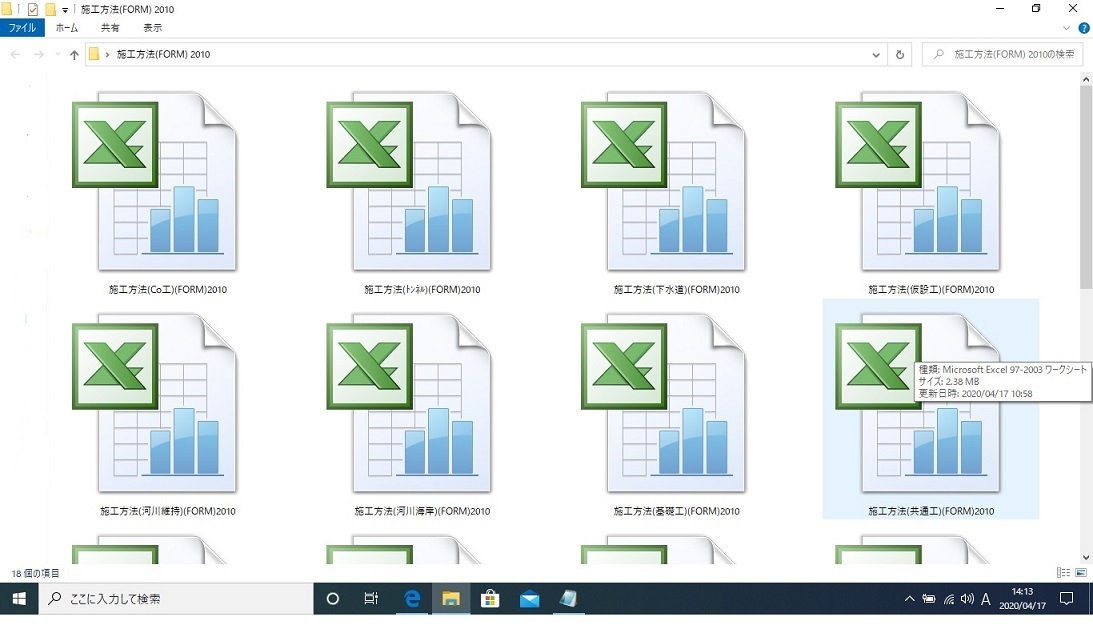Launch Microsoft Edge from the taskbar
Image resolution: width=1093 pixels, height=637 pixels.
[x=412, y=599]
